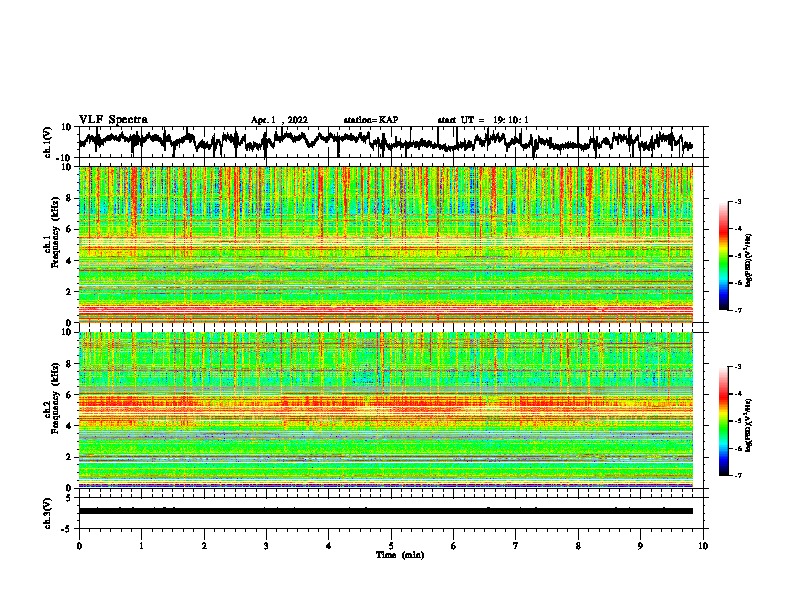Image resolution: width=792 pixels, height=612 pixels.
Task: Click the ch.1 spectrogram panel
Action: [386, 244]
